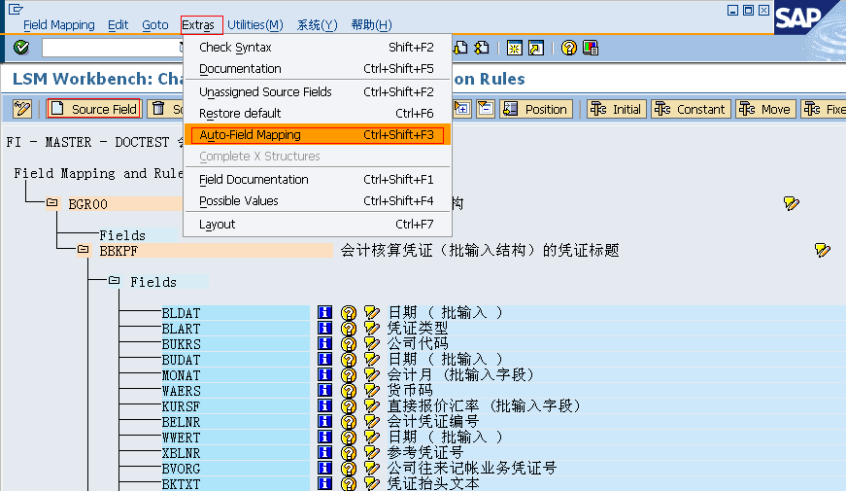Screen dimensions: 846x493
Task: Click question mark icon for BELNR
Action: click(x=349, y=421)
